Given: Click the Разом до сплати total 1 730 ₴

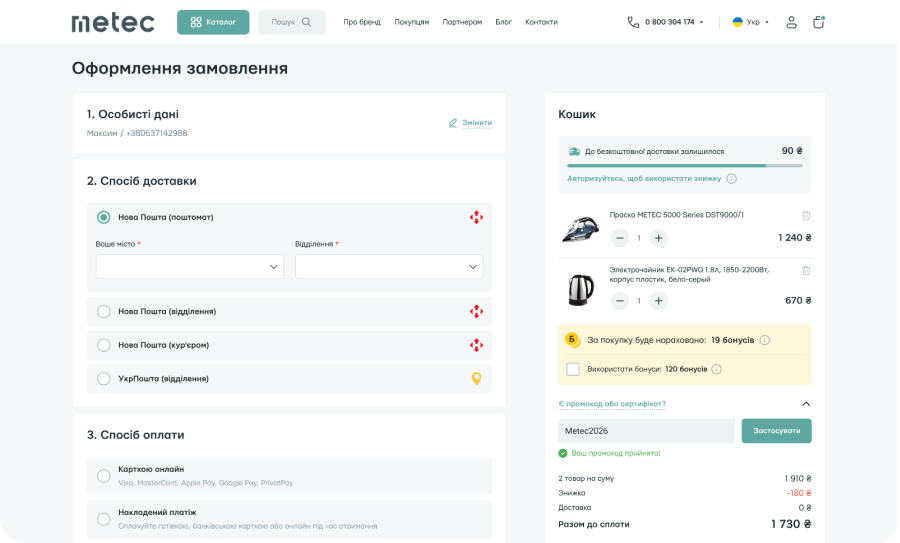Looking at the screenshot, I should click(791, 524).
